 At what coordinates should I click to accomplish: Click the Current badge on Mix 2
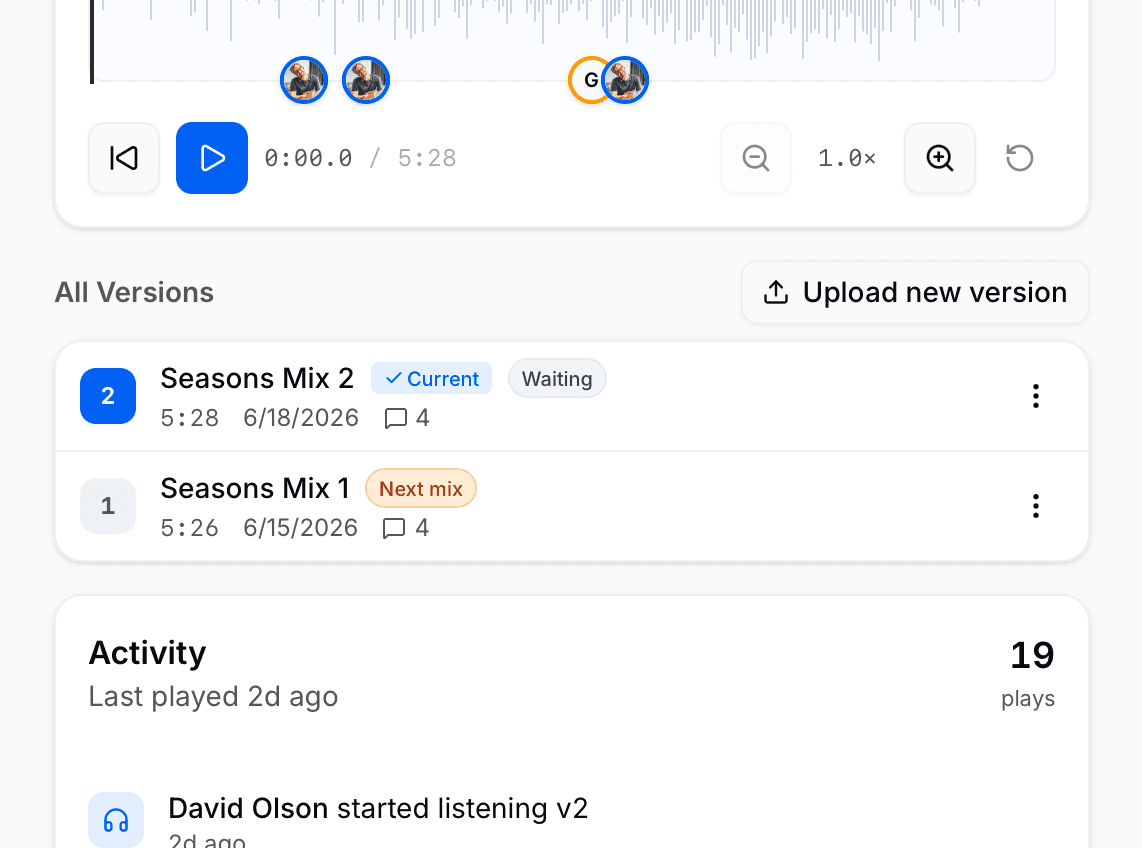[432, 379]
